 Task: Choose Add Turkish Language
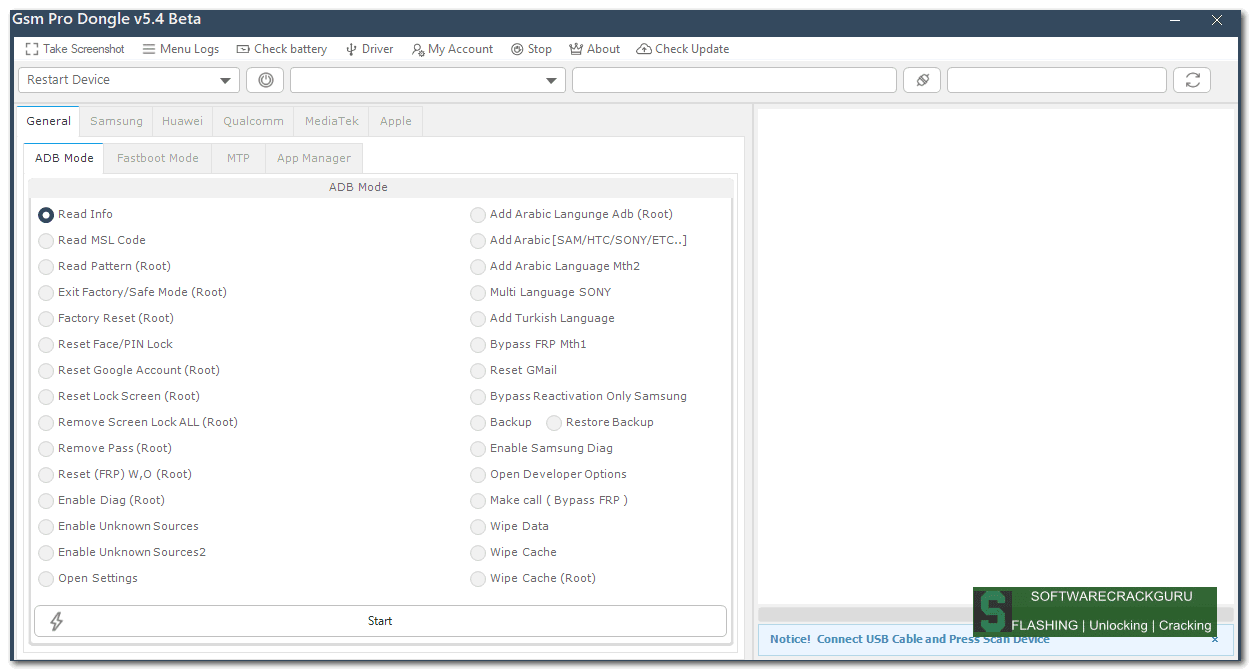click(543, 318)
